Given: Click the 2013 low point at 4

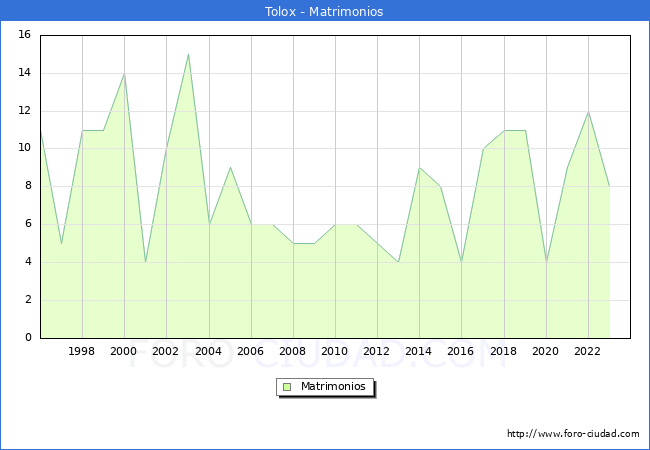Looking at the screenshot, I should tap(398, 262).
